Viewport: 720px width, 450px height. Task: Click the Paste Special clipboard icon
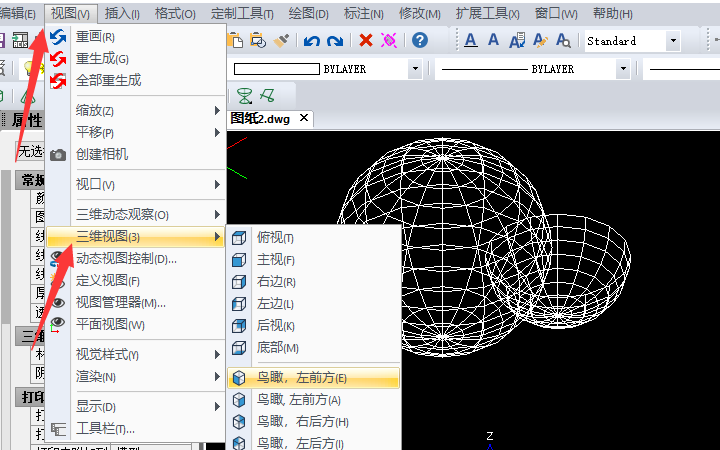[x=258, y=40]
